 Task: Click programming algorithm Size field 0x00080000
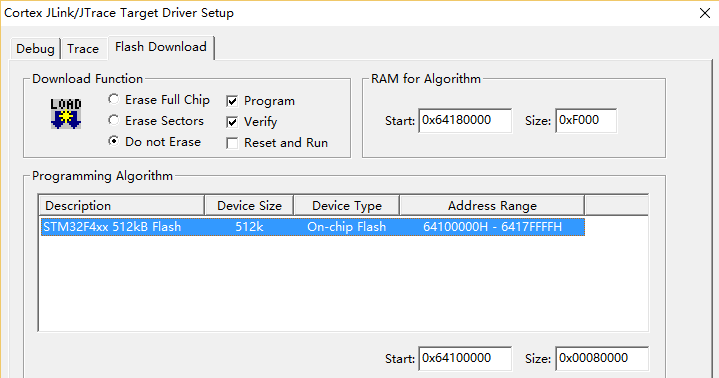pyautogui.click(x=602, y=358)
